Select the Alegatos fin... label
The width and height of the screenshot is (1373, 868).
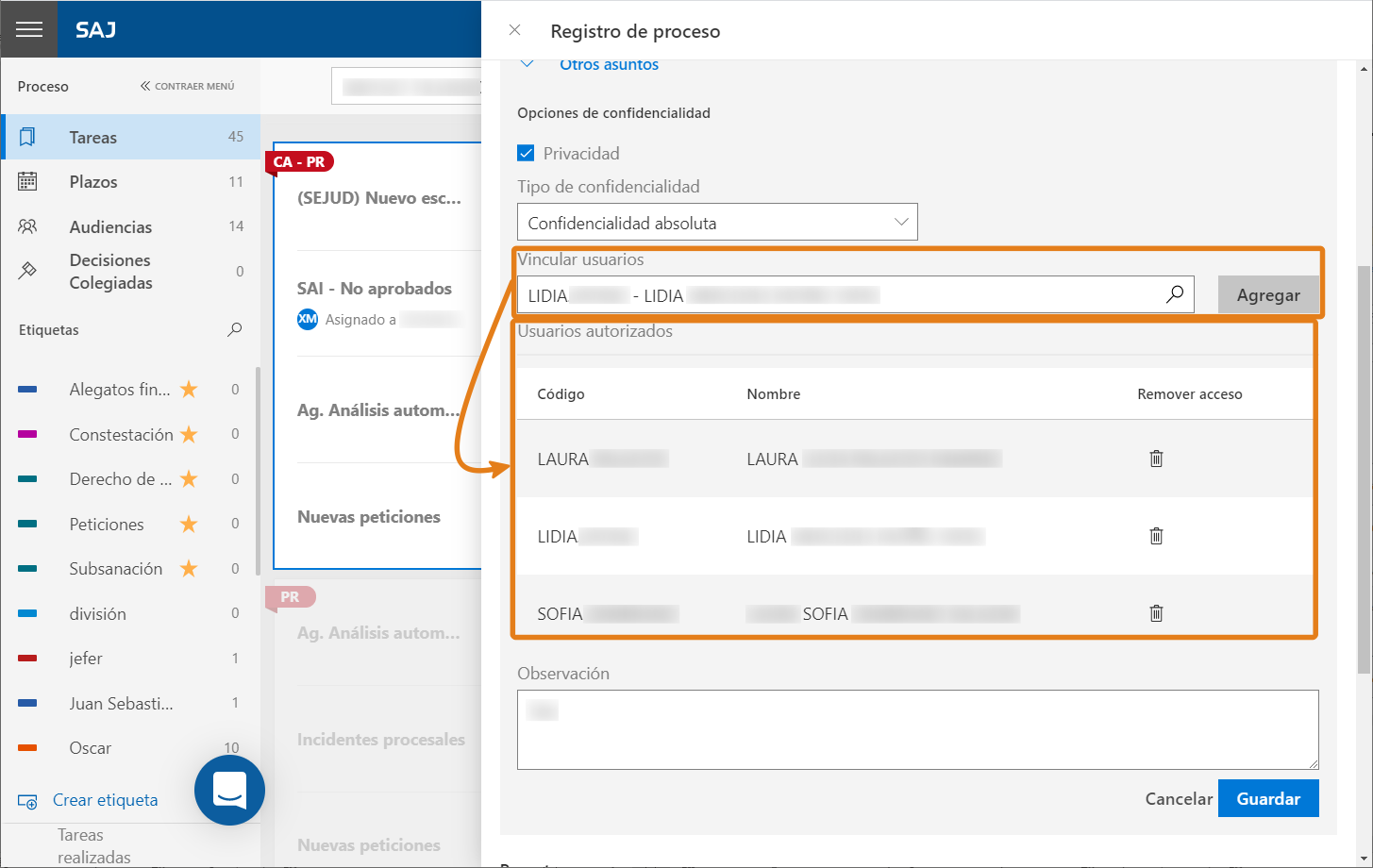click(120, 389)
